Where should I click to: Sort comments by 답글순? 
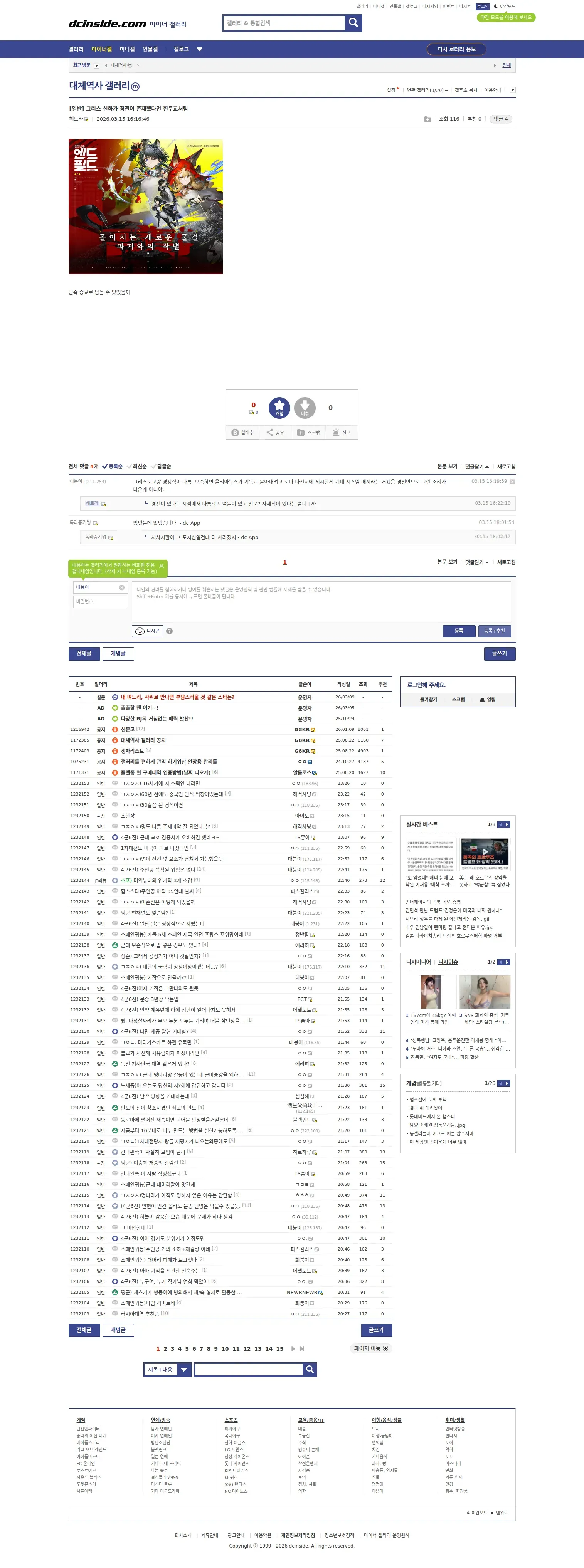click(x=161, y=467)
